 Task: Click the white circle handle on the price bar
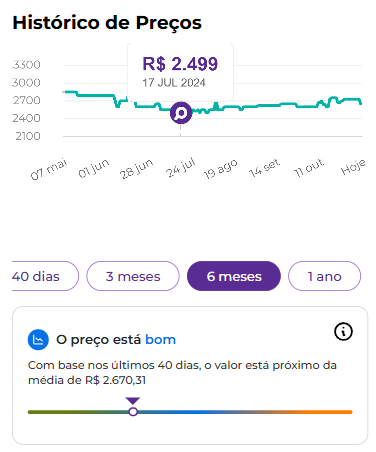(x=133, y=412)
